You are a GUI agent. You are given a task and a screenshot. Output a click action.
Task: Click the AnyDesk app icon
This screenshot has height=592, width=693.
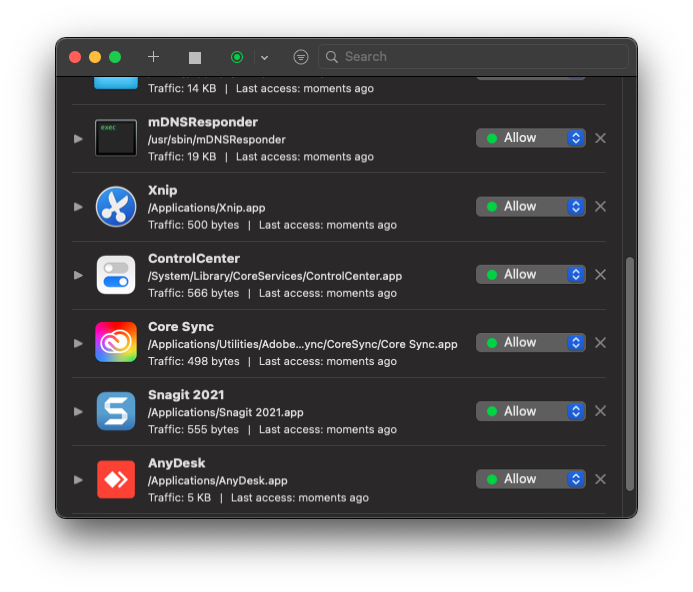coord(116,479)
